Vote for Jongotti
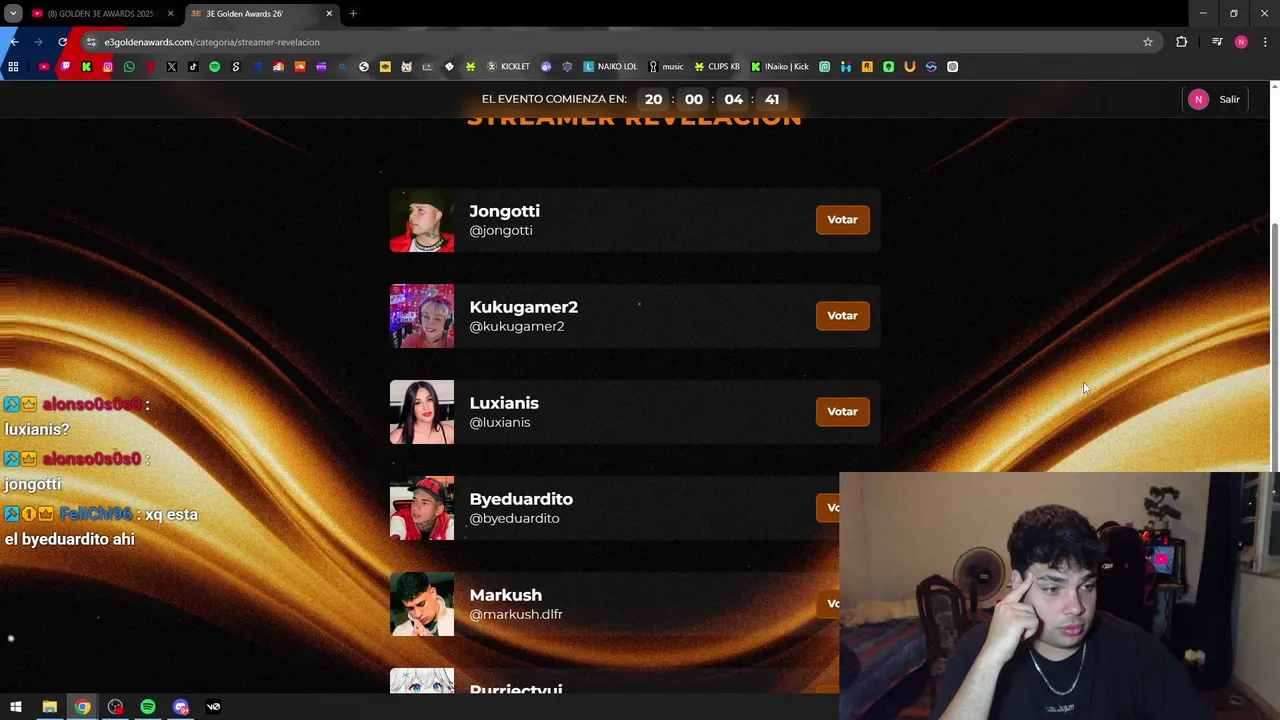Viewport: 1280px width, 720px height. point(842,220)
